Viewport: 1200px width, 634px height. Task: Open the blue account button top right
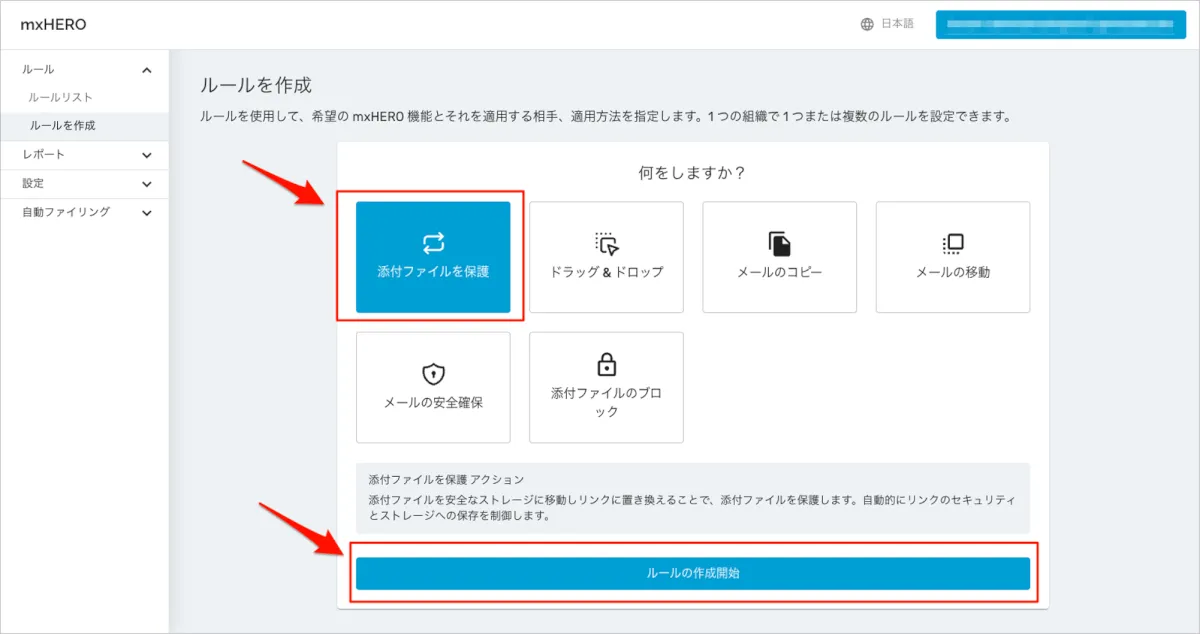point(1060,24)
